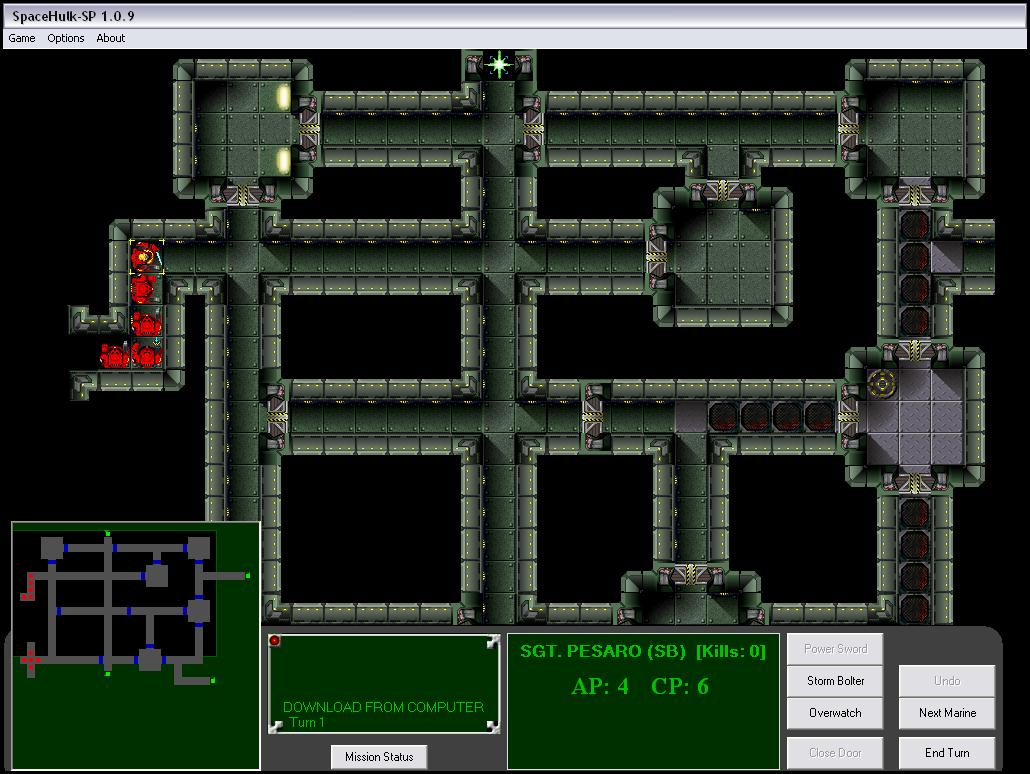Set the marine to Overwatch
The height and width of the screenshot is (774, 1030).
coord(835,713)
